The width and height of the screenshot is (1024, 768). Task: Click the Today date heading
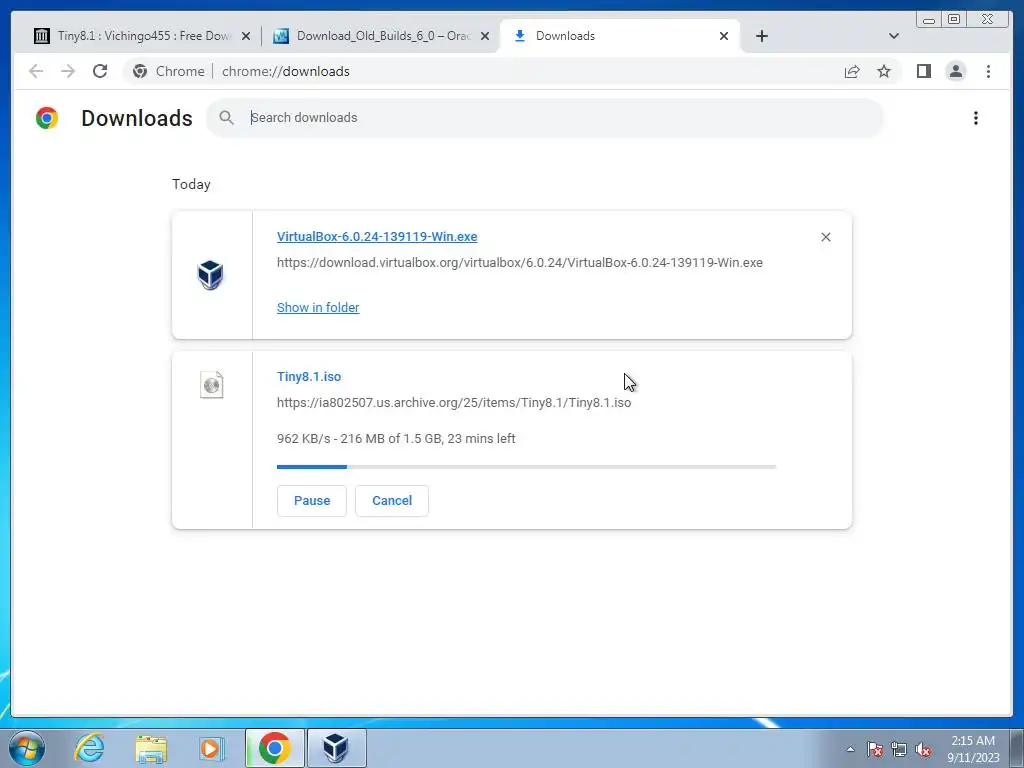pyautogui.click(x=191, y=185)
